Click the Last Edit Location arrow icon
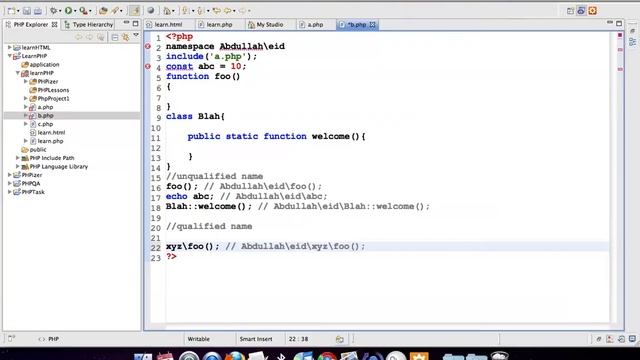The image size is (640, 360). [216, 11]
